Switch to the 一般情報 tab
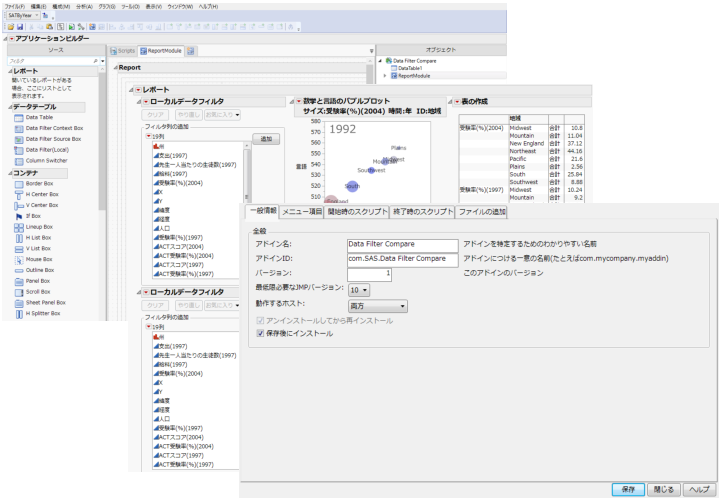 coord(263,211)
